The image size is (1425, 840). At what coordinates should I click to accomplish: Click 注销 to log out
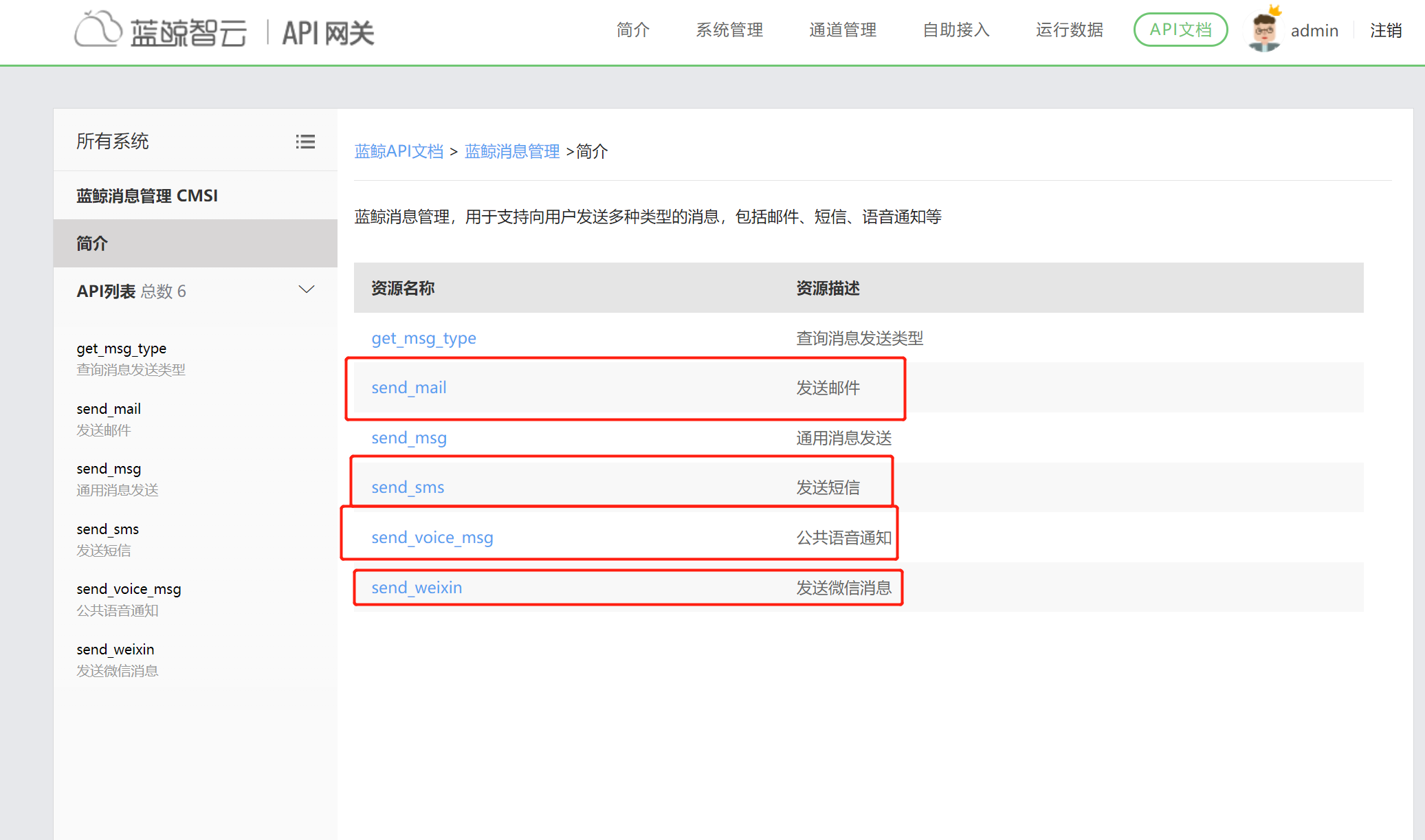(1386, 30)
